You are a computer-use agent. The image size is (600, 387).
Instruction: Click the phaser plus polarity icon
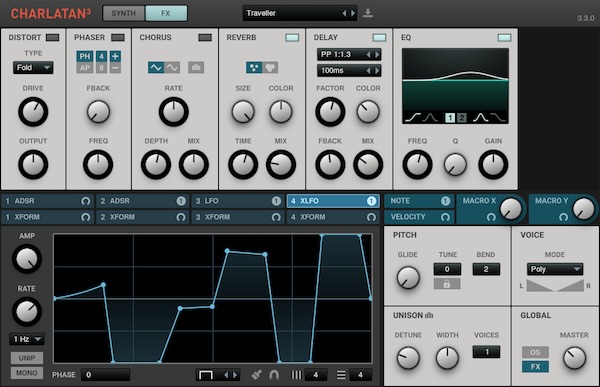115,56
